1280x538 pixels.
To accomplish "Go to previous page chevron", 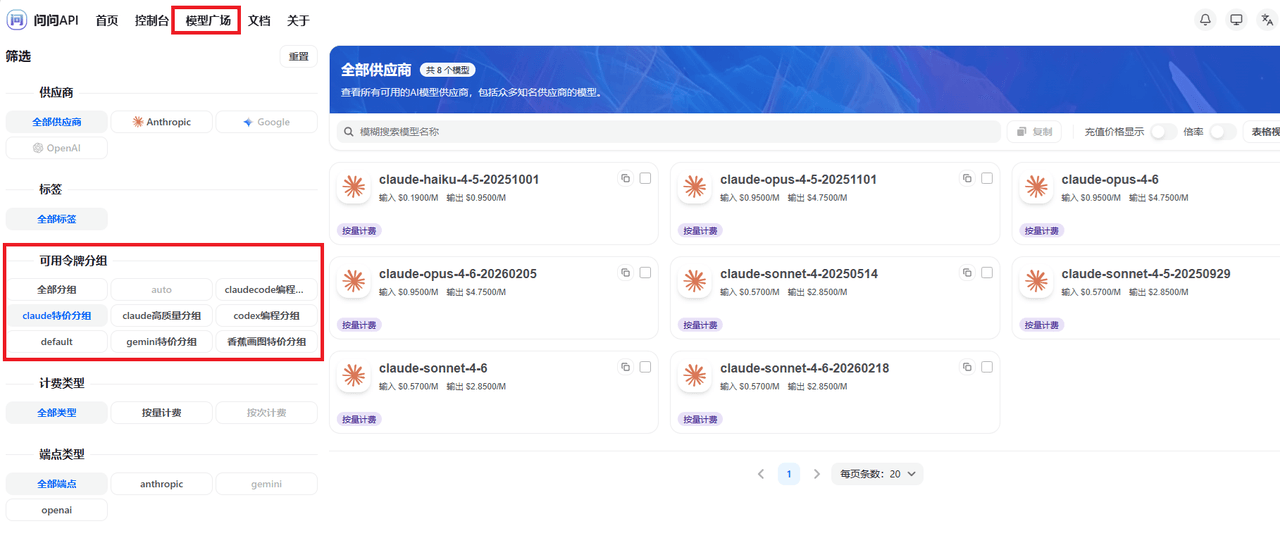I will [x=761, y=474].
